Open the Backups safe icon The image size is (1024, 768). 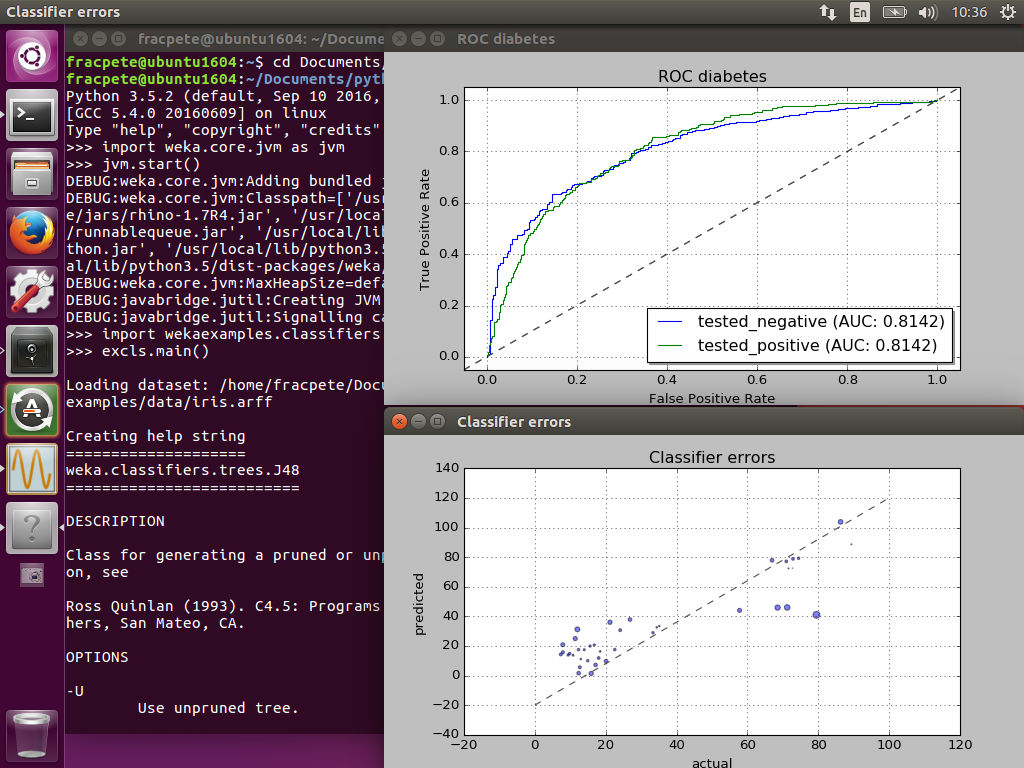[x=33, y=351]
